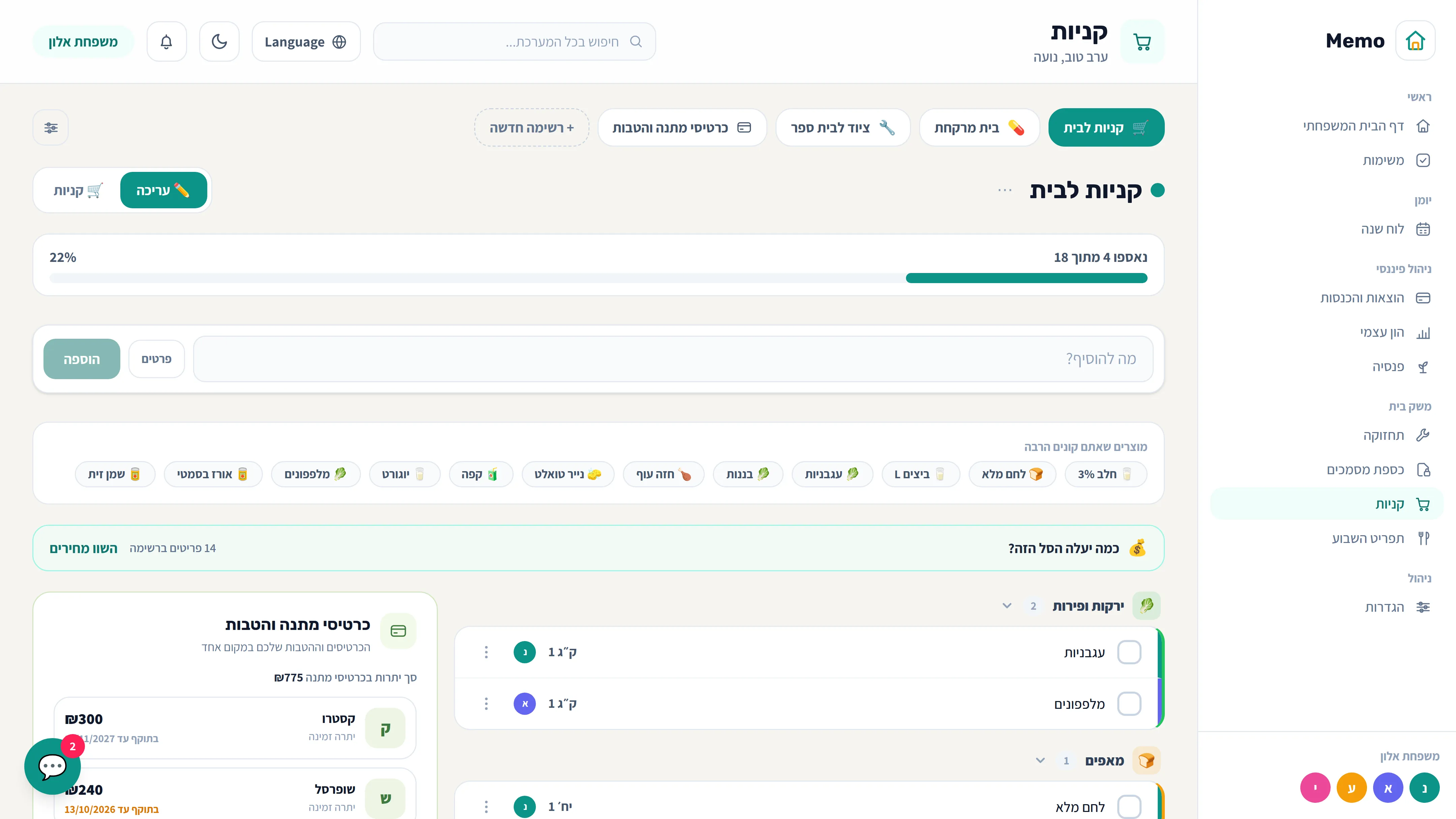Click the shopping cart header icon beside קניות
The image size is (1456, 819).
tap(1142, 42)
